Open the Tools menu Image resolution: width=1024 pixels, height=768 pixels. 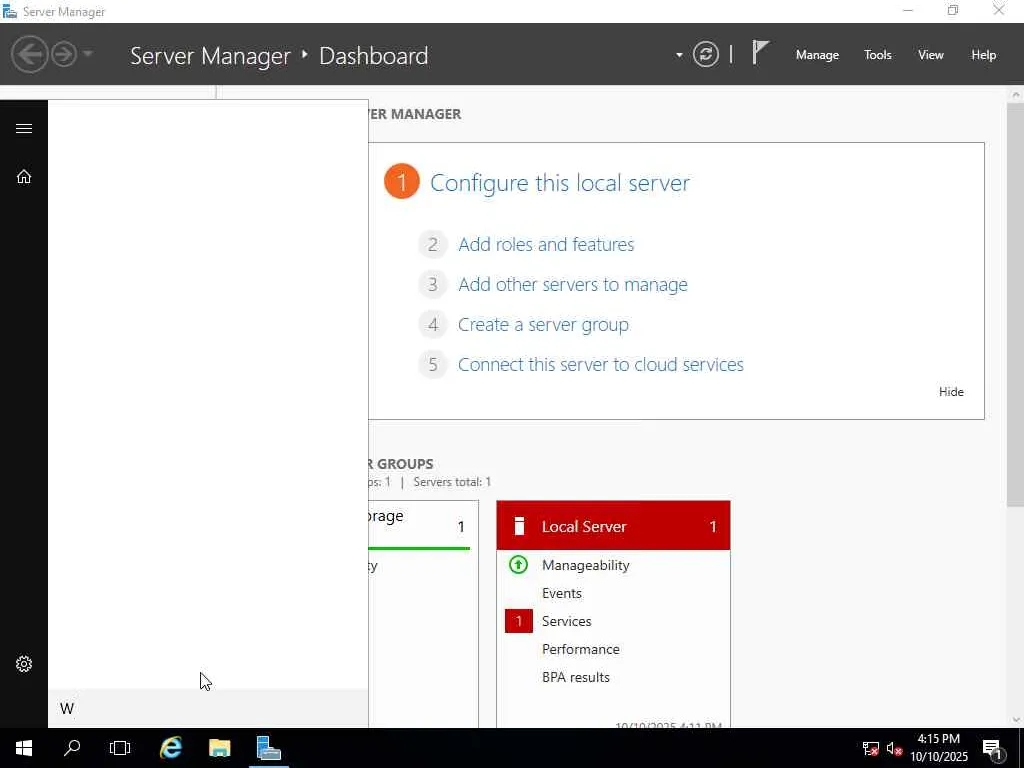pyautogui.click(x=877, y=55)
